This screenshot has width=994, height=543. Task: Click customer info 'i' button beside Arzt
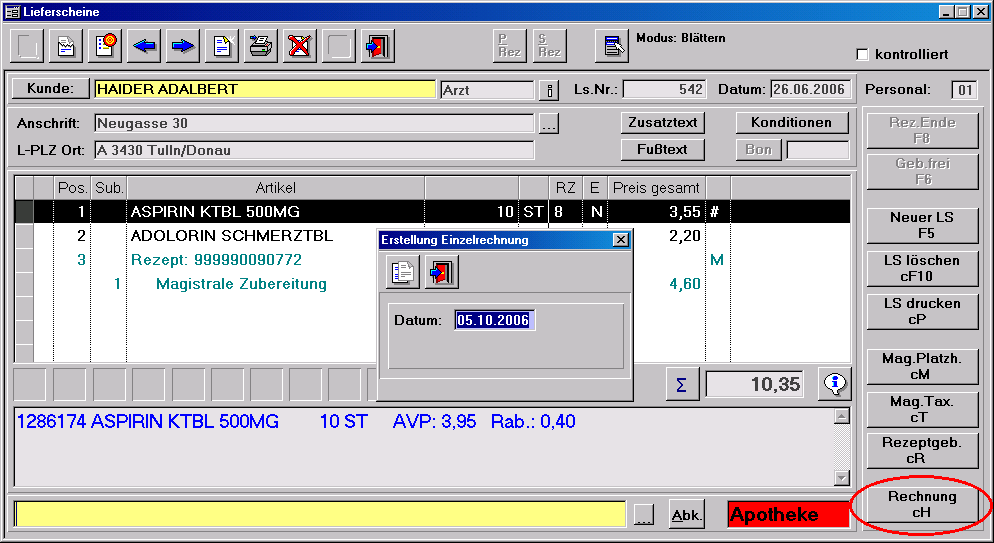click(549, 90)
